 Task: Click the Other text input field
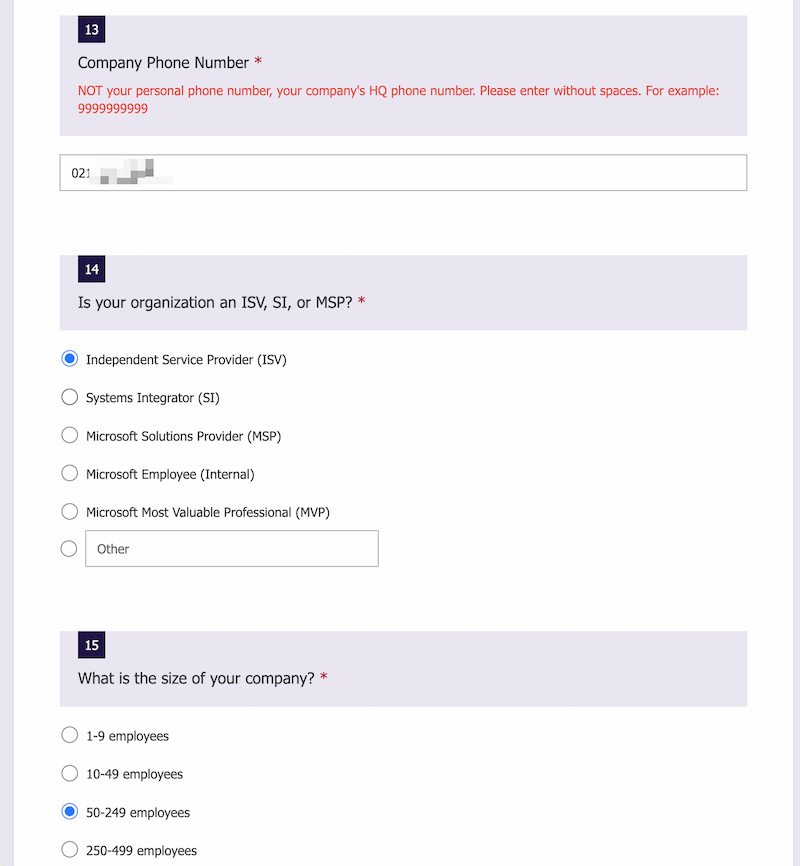[x=231, y=548]
